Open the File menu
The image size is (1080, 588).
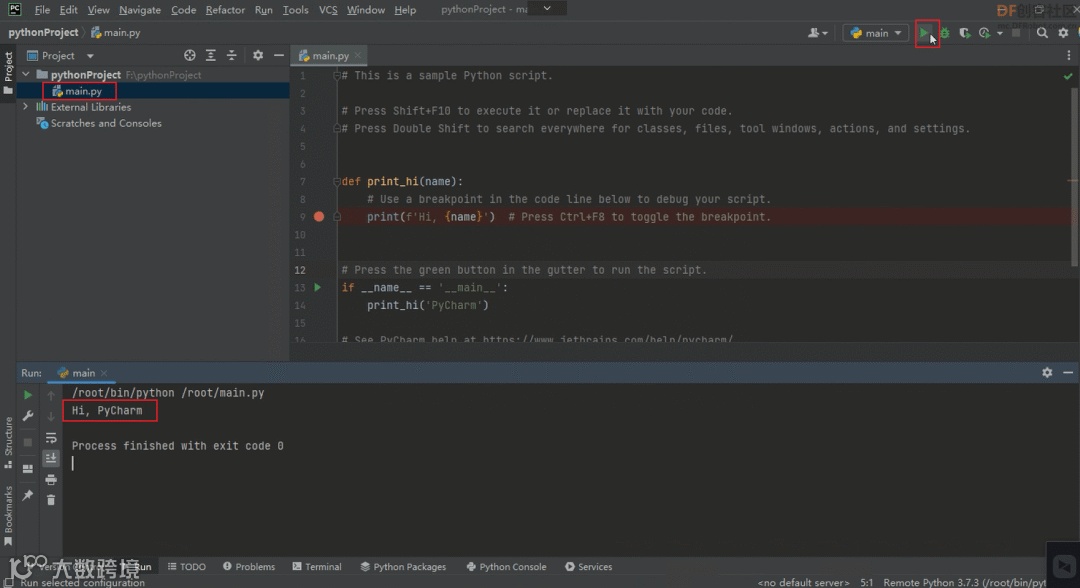pyautogui.click(x=42, y=10)
